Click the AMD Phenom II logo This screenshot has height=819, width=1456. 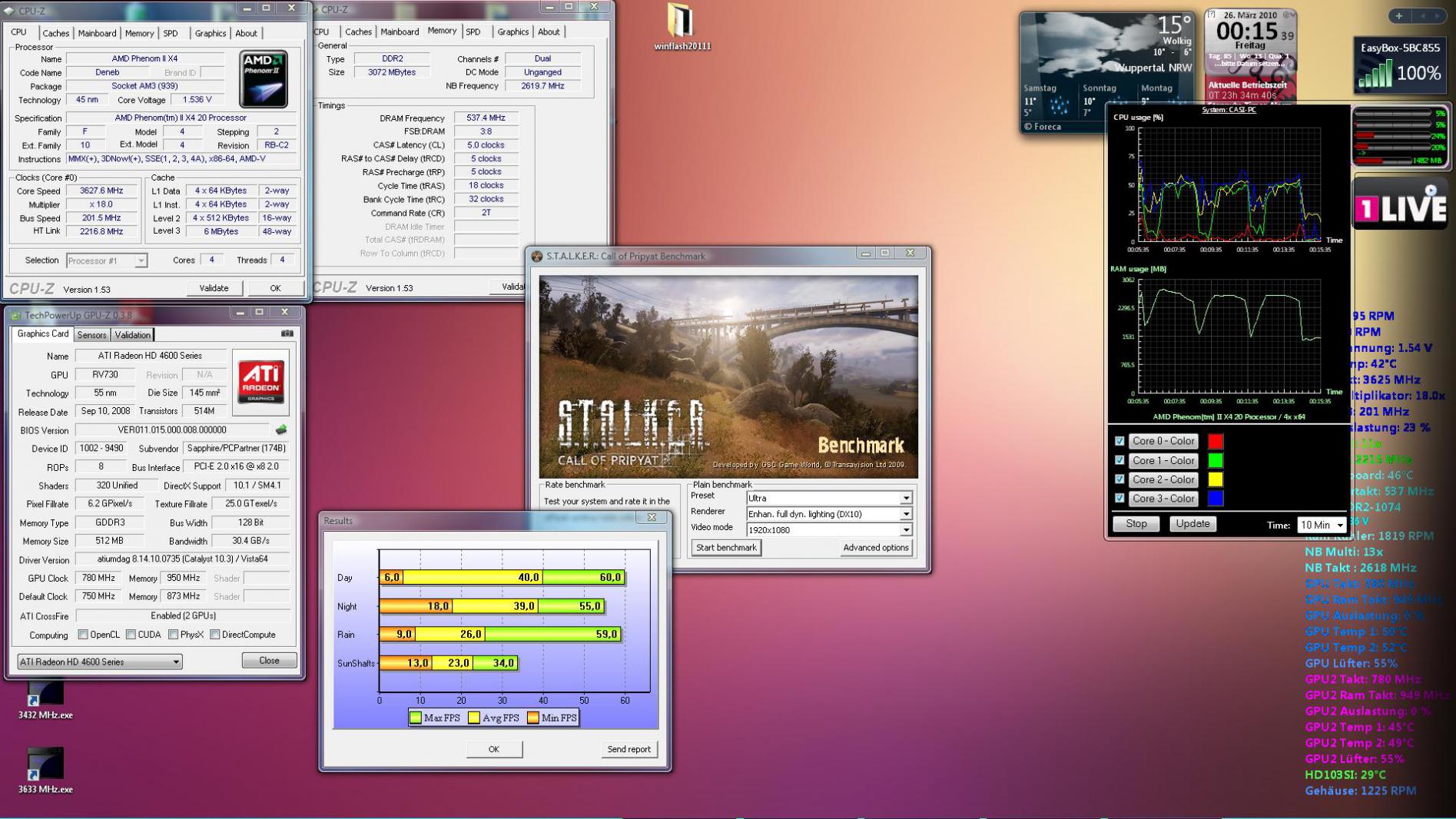264,78
